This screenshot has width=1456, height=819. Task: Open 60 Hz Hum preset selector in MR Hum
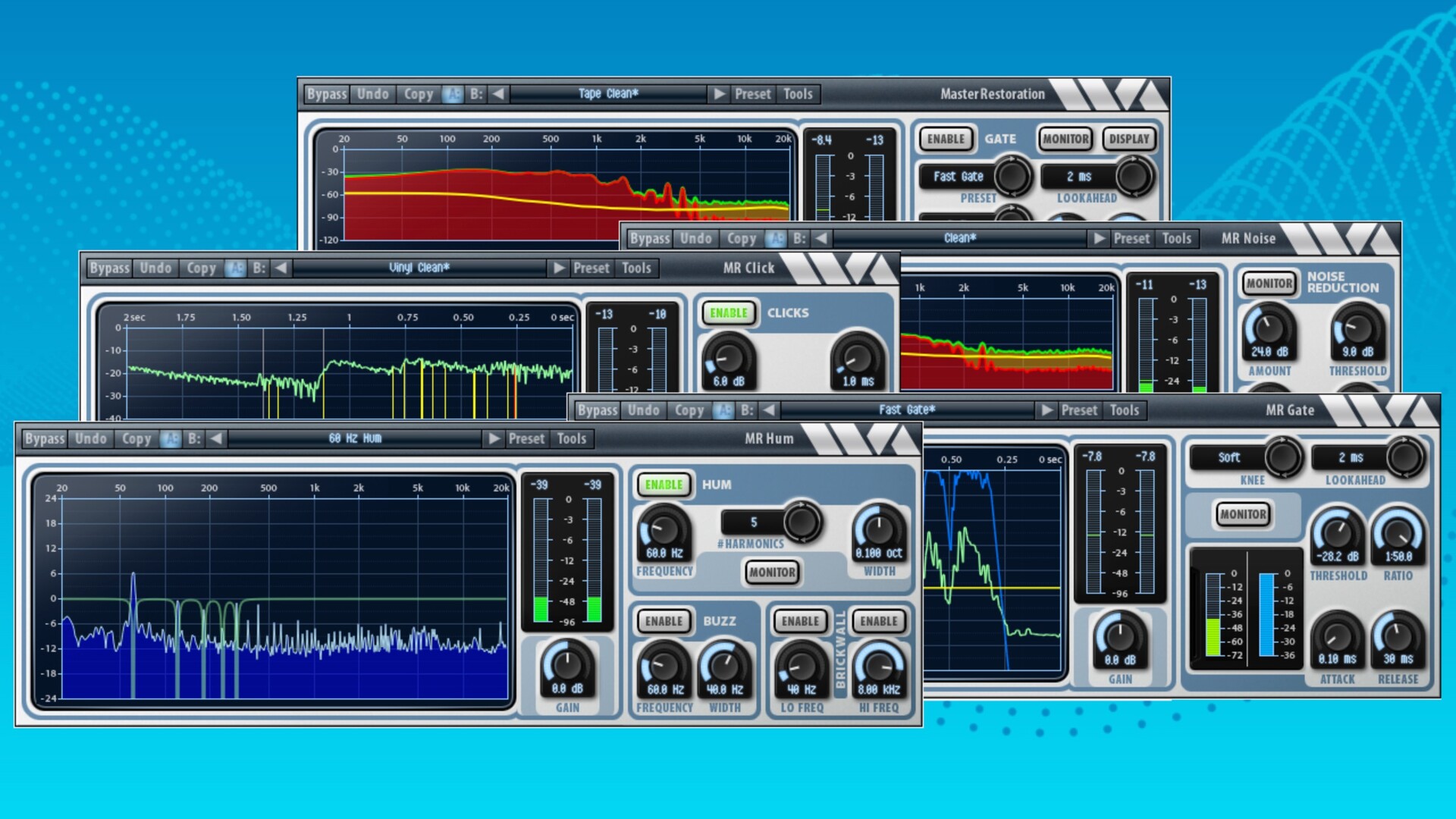coord(355,438)
